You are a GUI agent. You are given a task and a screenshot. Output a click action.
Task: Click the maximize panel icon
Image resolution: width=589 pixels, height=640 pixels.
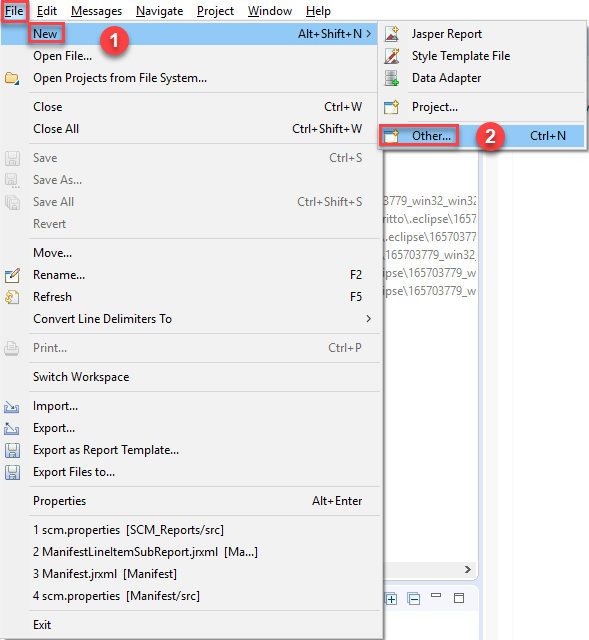click(459, 598)
